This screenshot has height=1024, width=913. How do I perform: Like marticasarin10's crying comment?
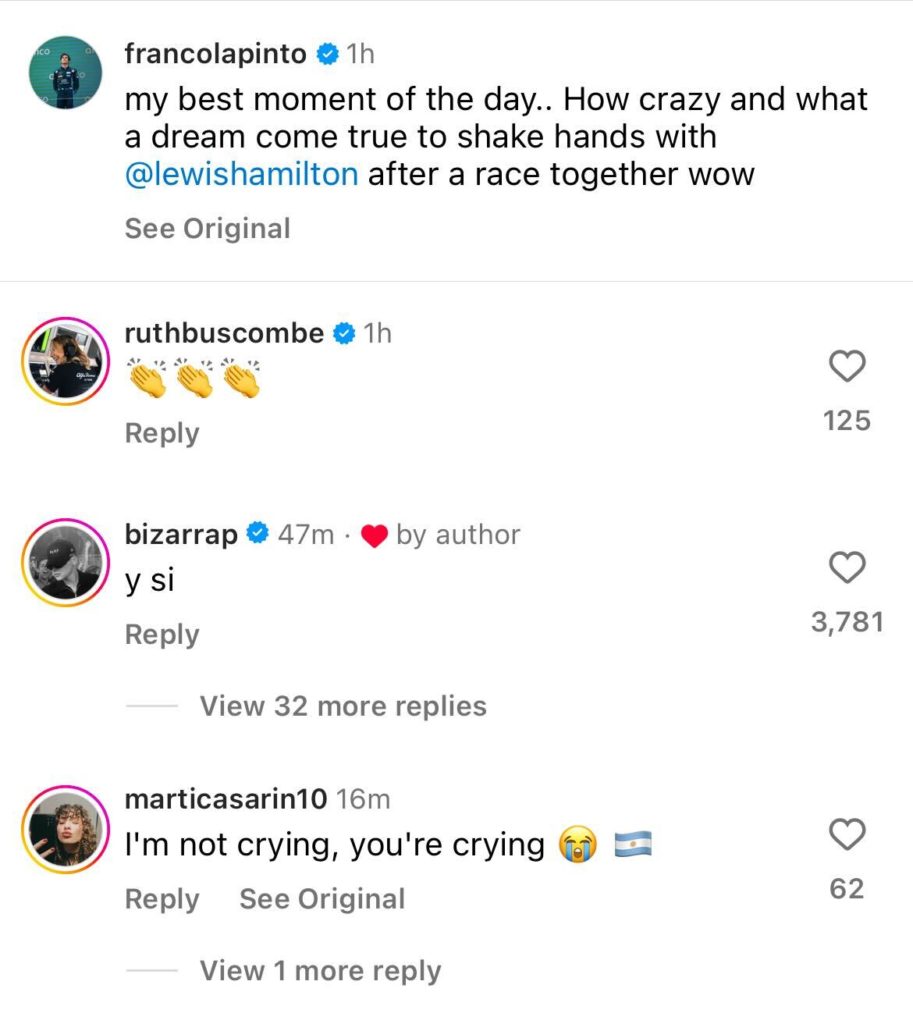click(x=847, y=834)
